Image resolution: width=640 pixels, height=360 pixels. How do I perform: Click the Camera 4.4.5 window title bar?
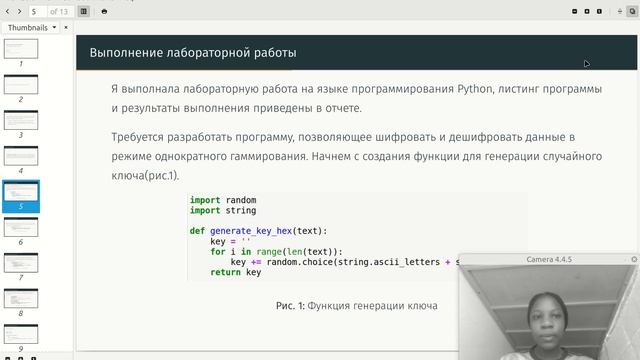click(x=549, y=260)
